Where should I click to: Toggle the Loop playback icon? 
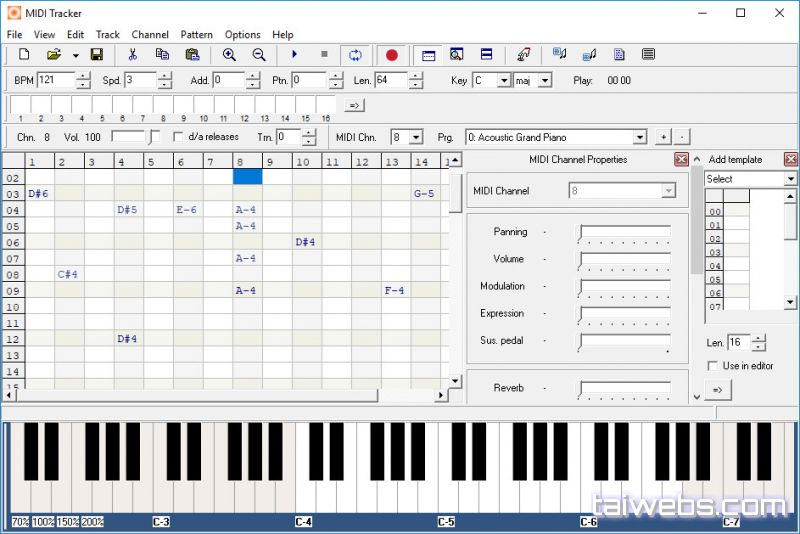pyautogui.click(x=353, y=55)
